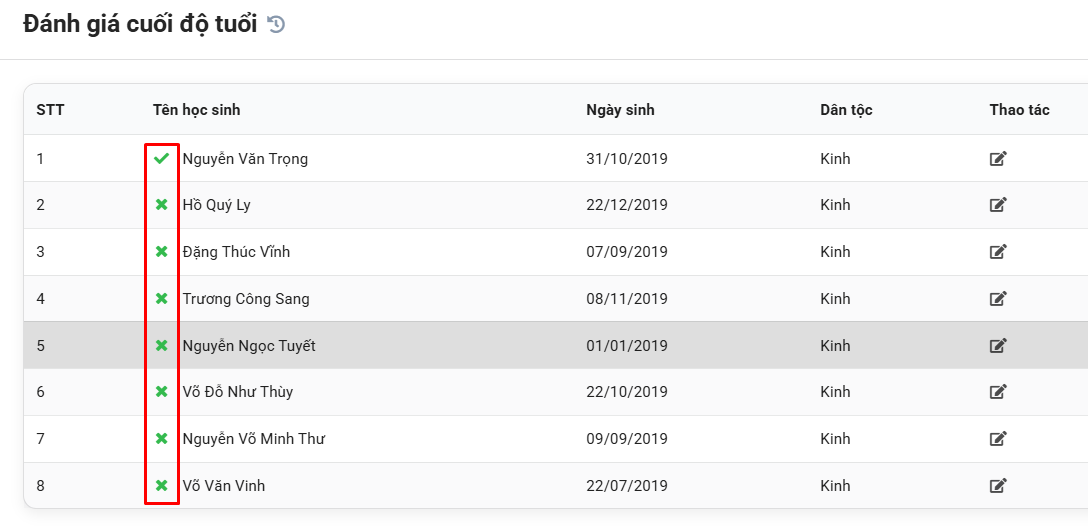This screenshot has height=530, width=1088.
Task: Select the birthdate 22/10/2019 cell
Action: coord(627,392)
